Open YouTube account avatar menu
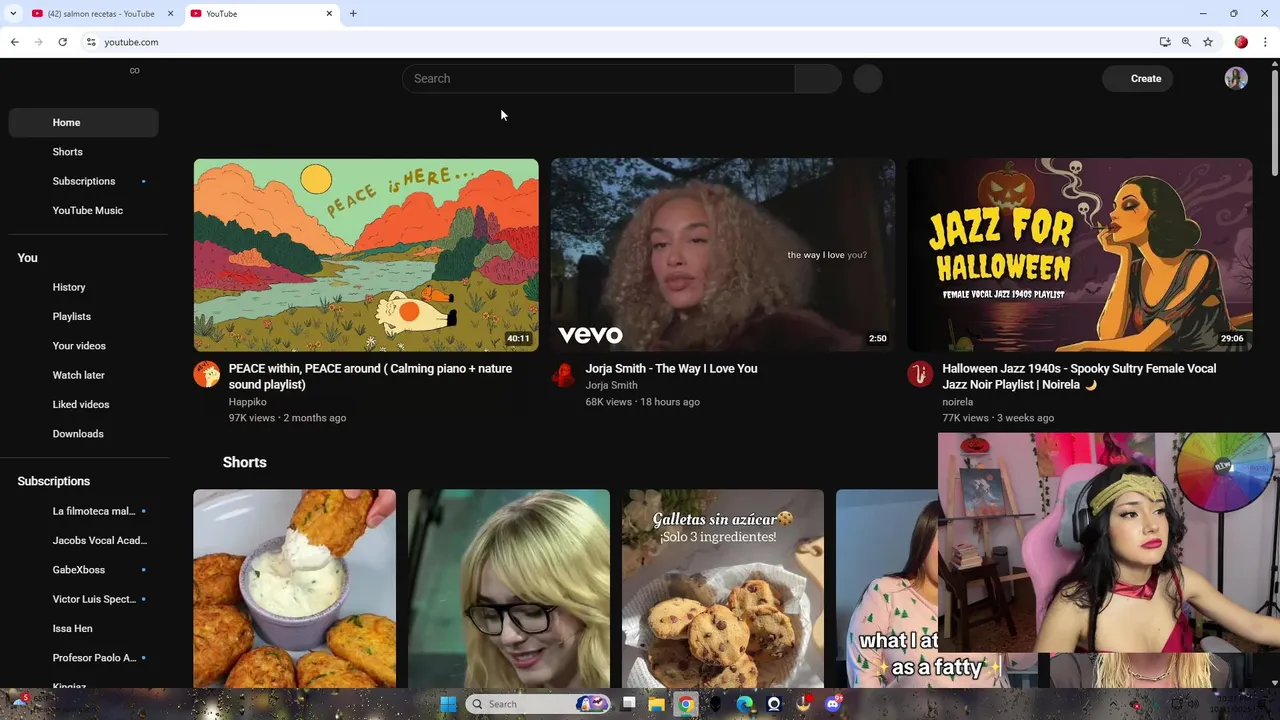Viewport: 1280px width, 720px height. 1236,78
